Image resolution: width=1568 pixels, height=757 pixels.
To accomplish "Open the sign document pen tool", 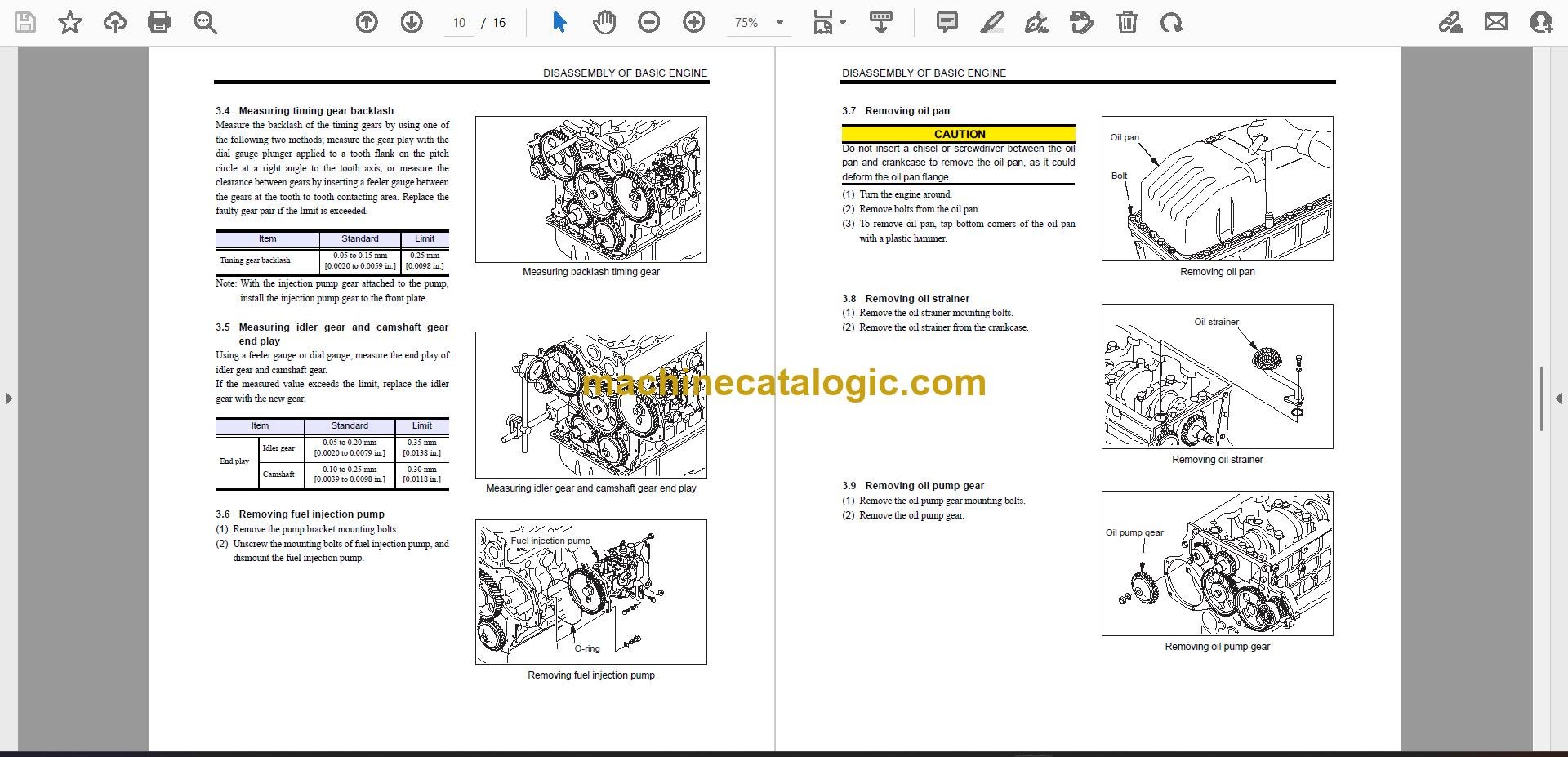I will pyautogui.click(x=1036, y=22).
